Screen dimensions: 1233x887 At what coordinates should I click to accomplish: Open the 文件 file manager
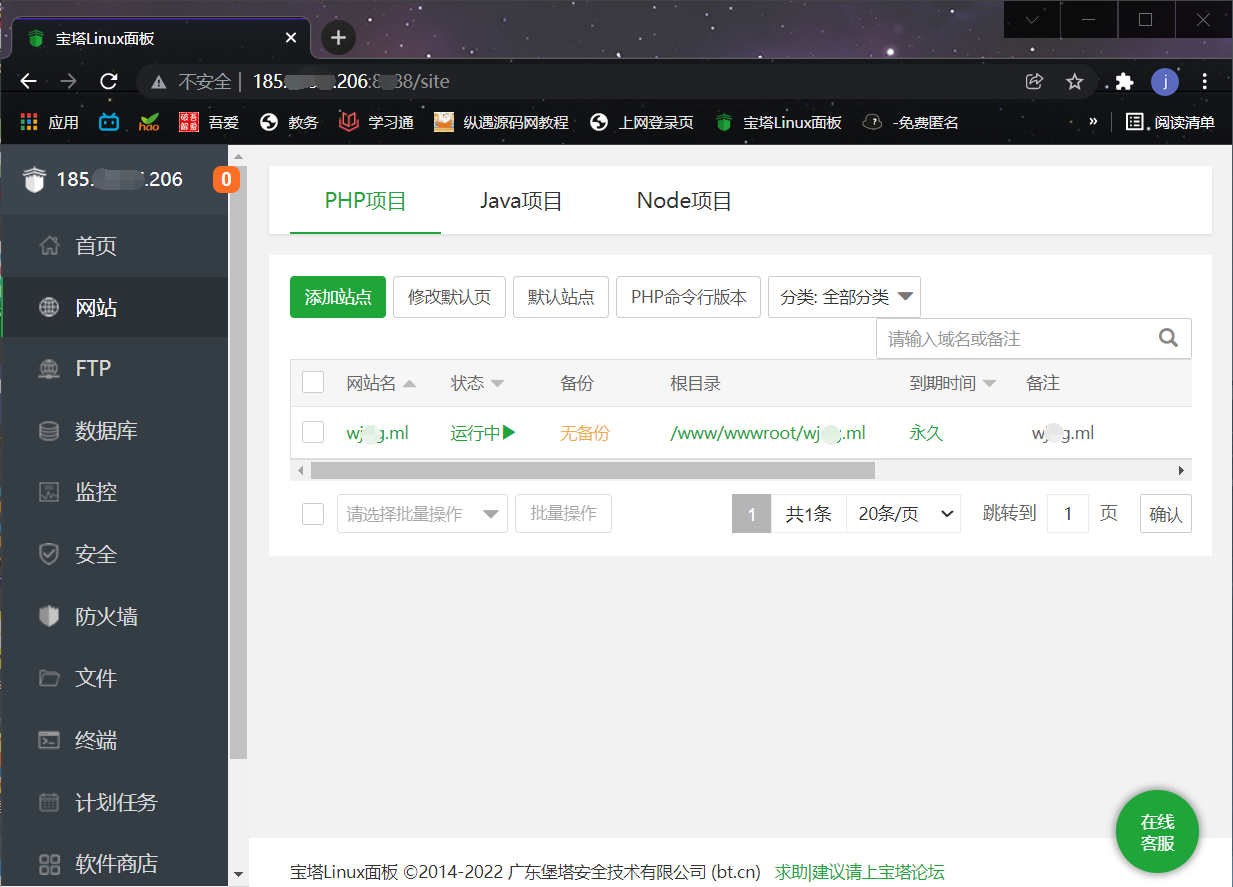click(x=114, y=678)
